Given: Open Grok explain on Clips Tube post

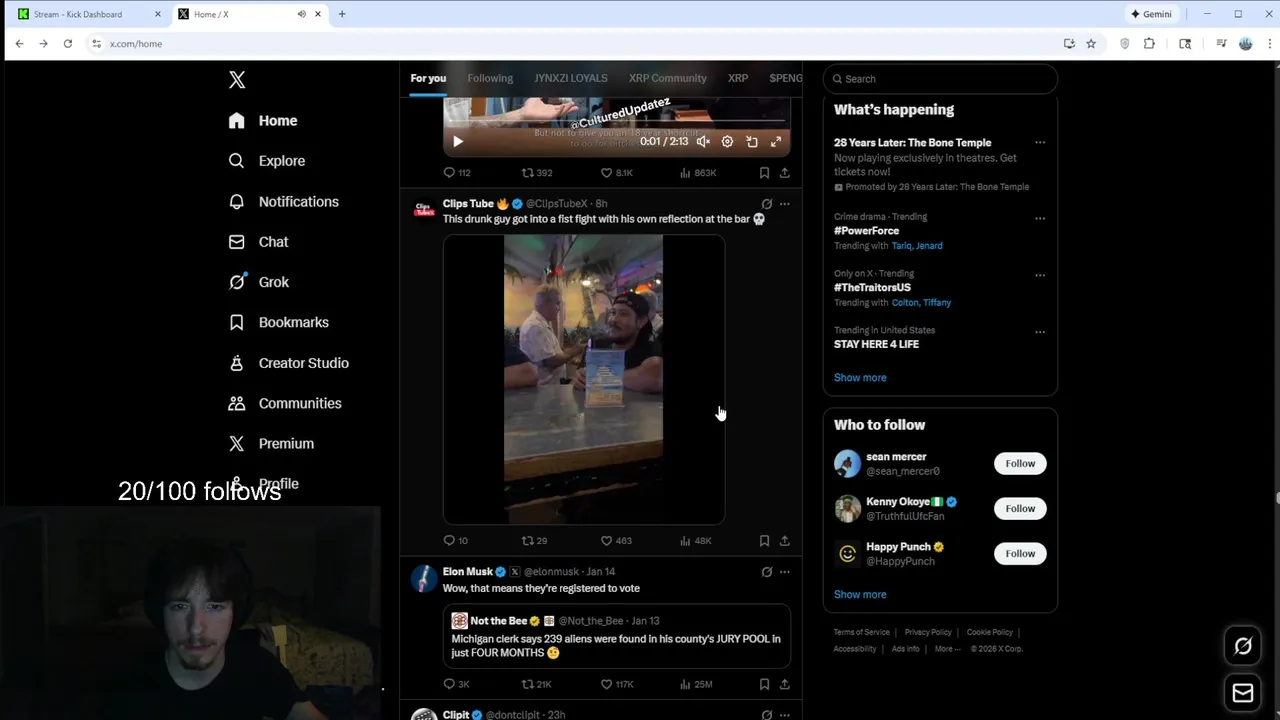Looking at the screenshot, I should pyautogui.click(x=767, y=204).
